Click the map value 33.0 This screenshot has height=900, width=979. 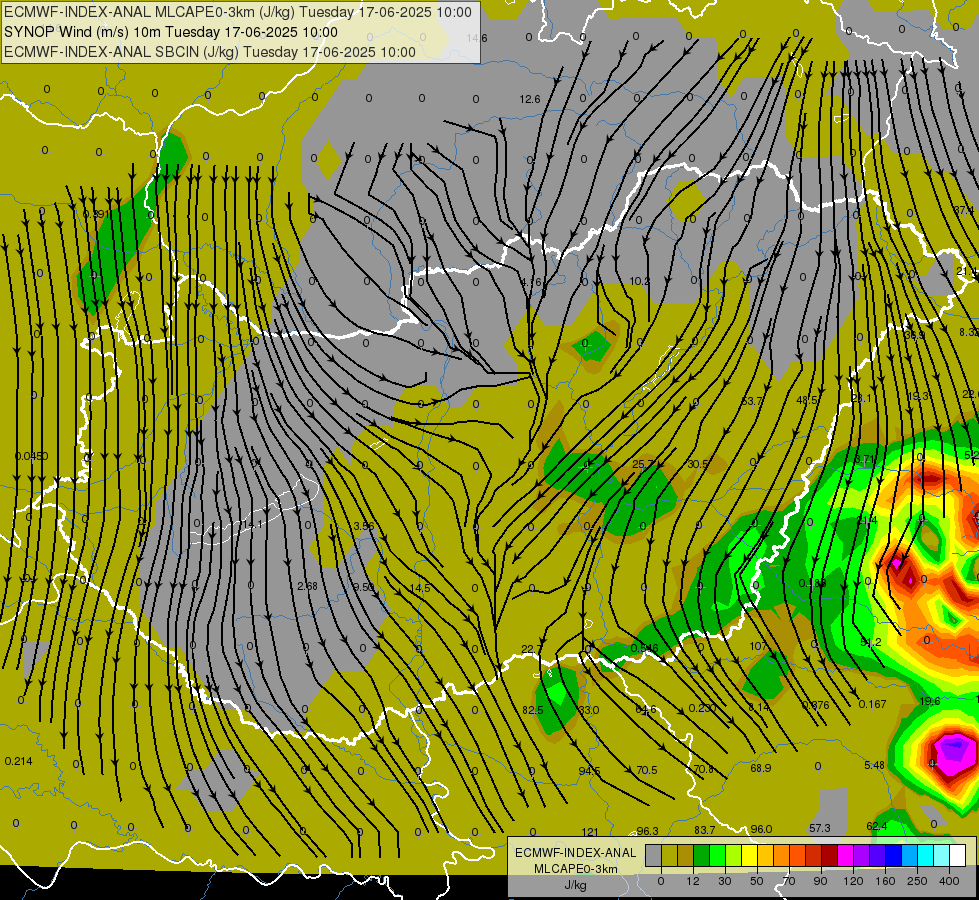[x=589, y=710]
